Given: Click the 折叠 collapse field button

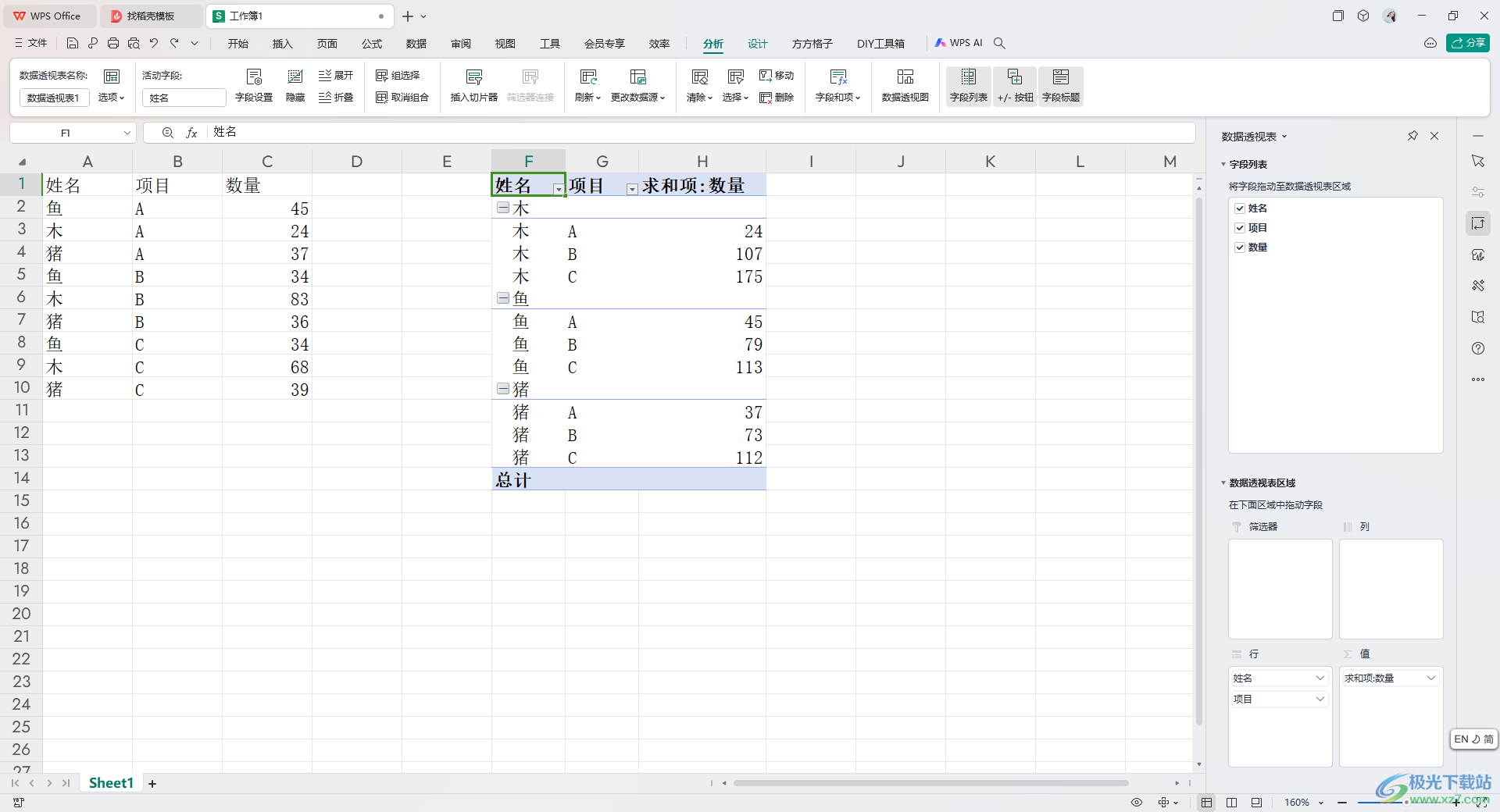Looking at the screenshot, I should point(336,97).
